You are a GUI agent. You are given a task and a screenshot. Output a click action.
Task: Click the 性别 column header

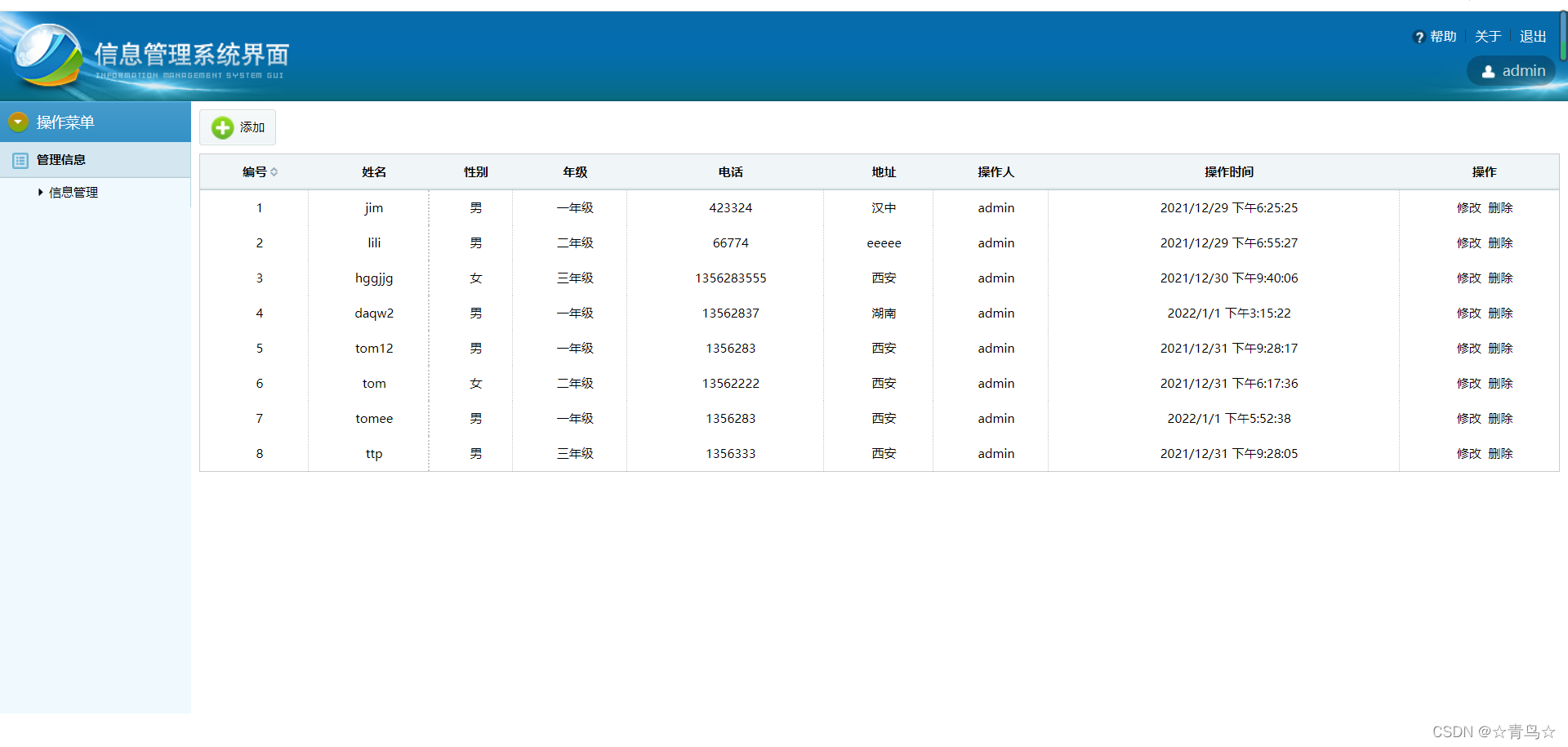pyautogui.click(x=475, y=172)
